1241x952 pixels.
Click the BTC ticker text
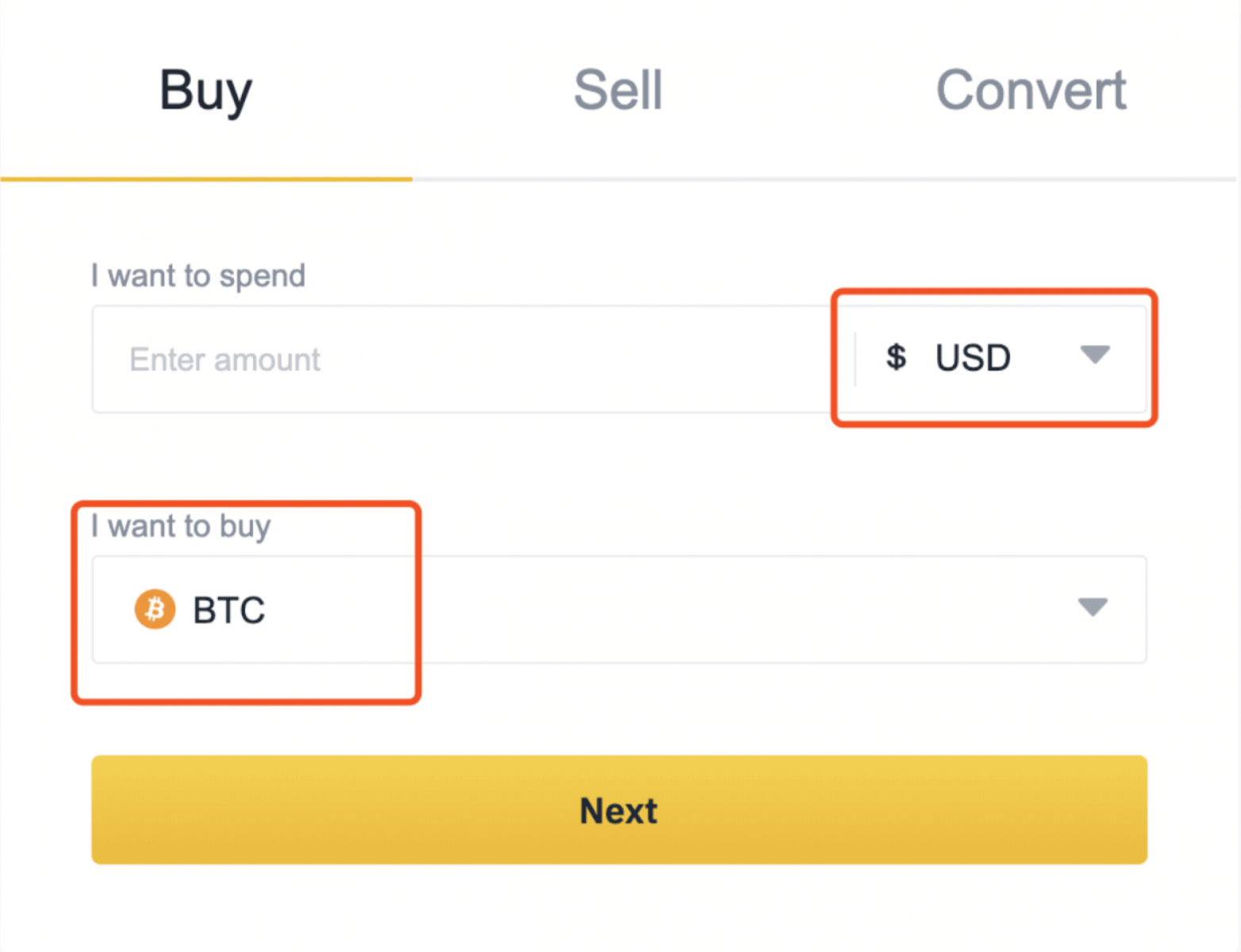229,610
